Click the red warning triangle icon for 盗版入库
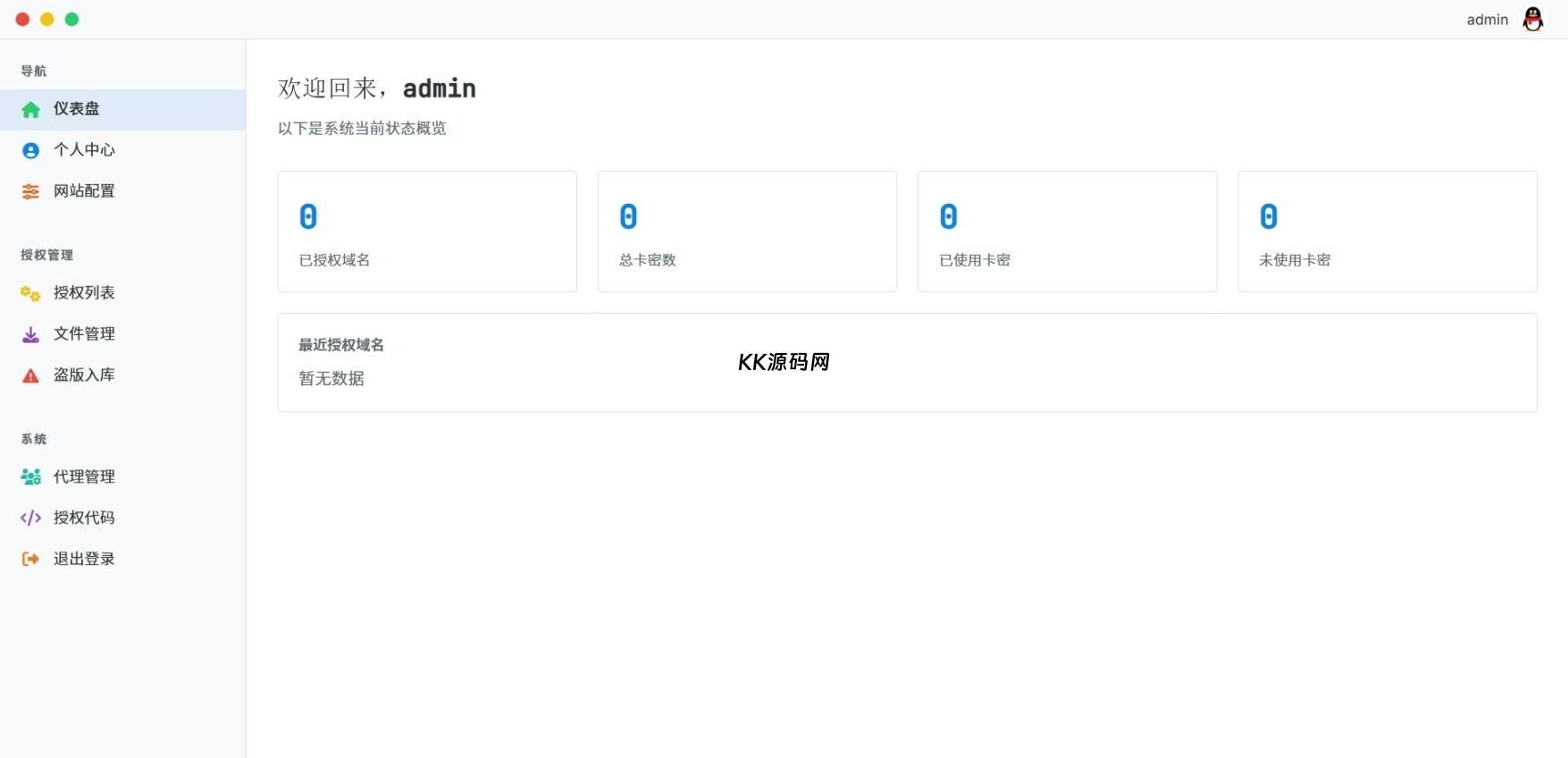This screenshot has height=758, width=1568. 30,375
